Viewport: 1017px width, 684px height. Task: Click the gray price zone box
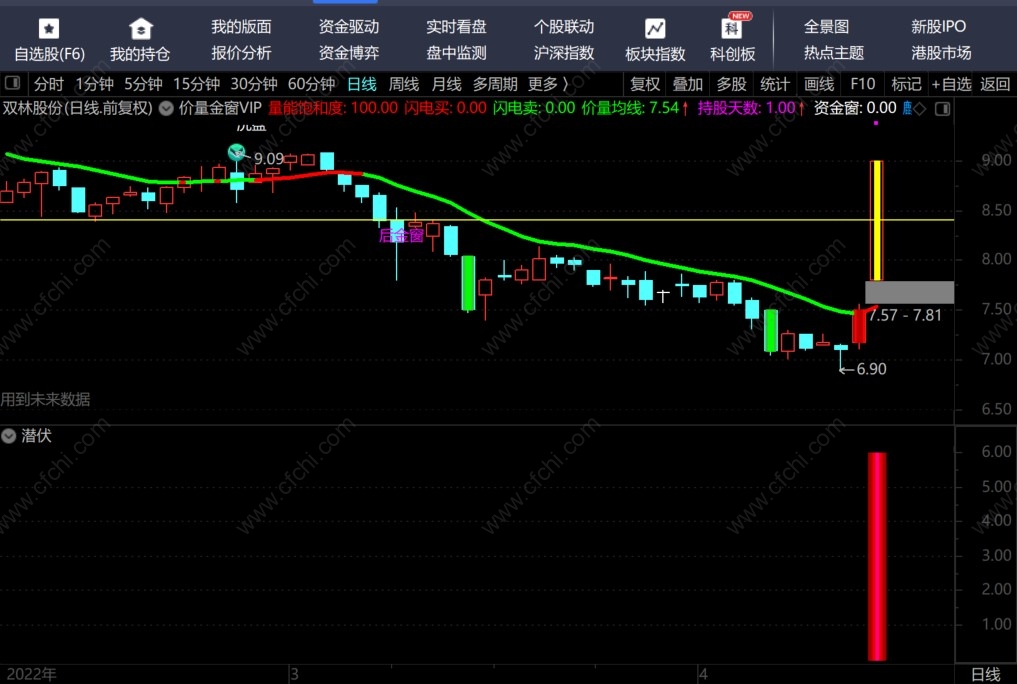coord(909,292)
